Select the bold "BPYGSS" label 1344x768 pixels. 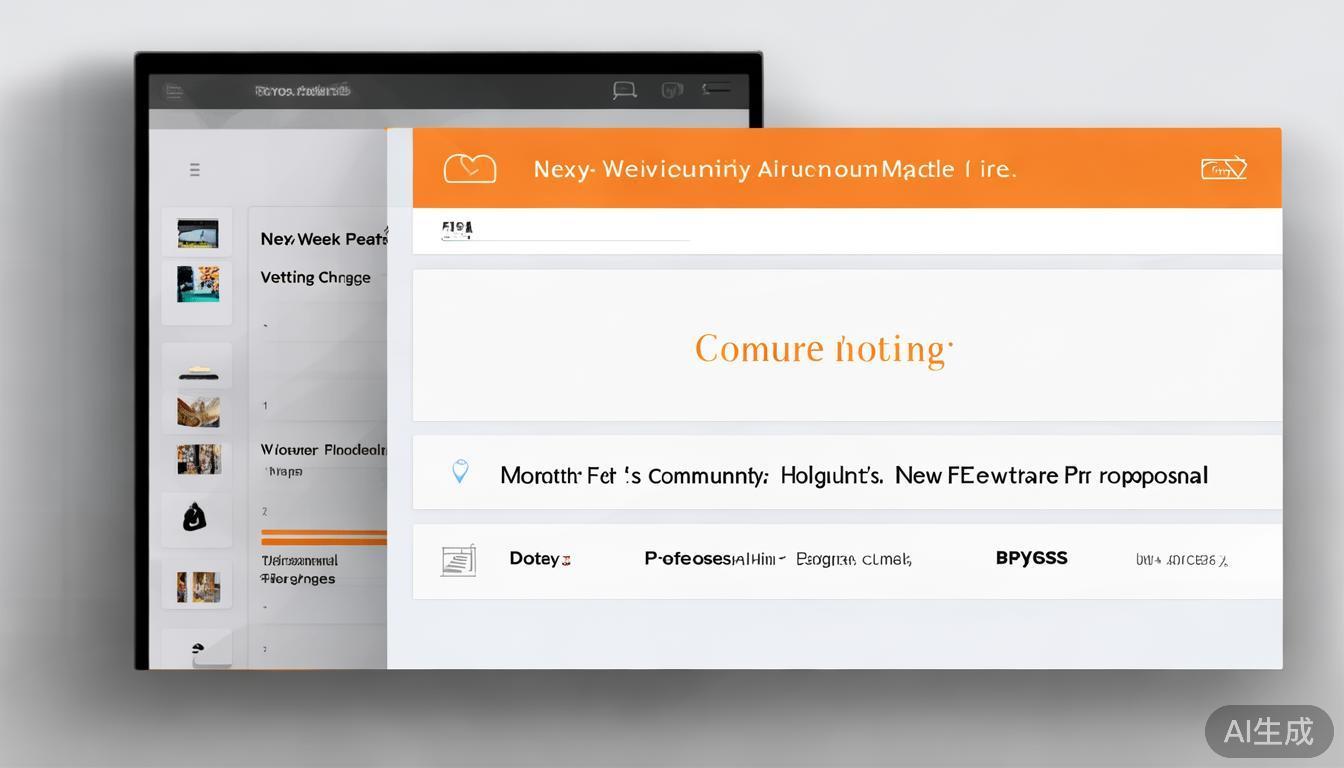1031,558
